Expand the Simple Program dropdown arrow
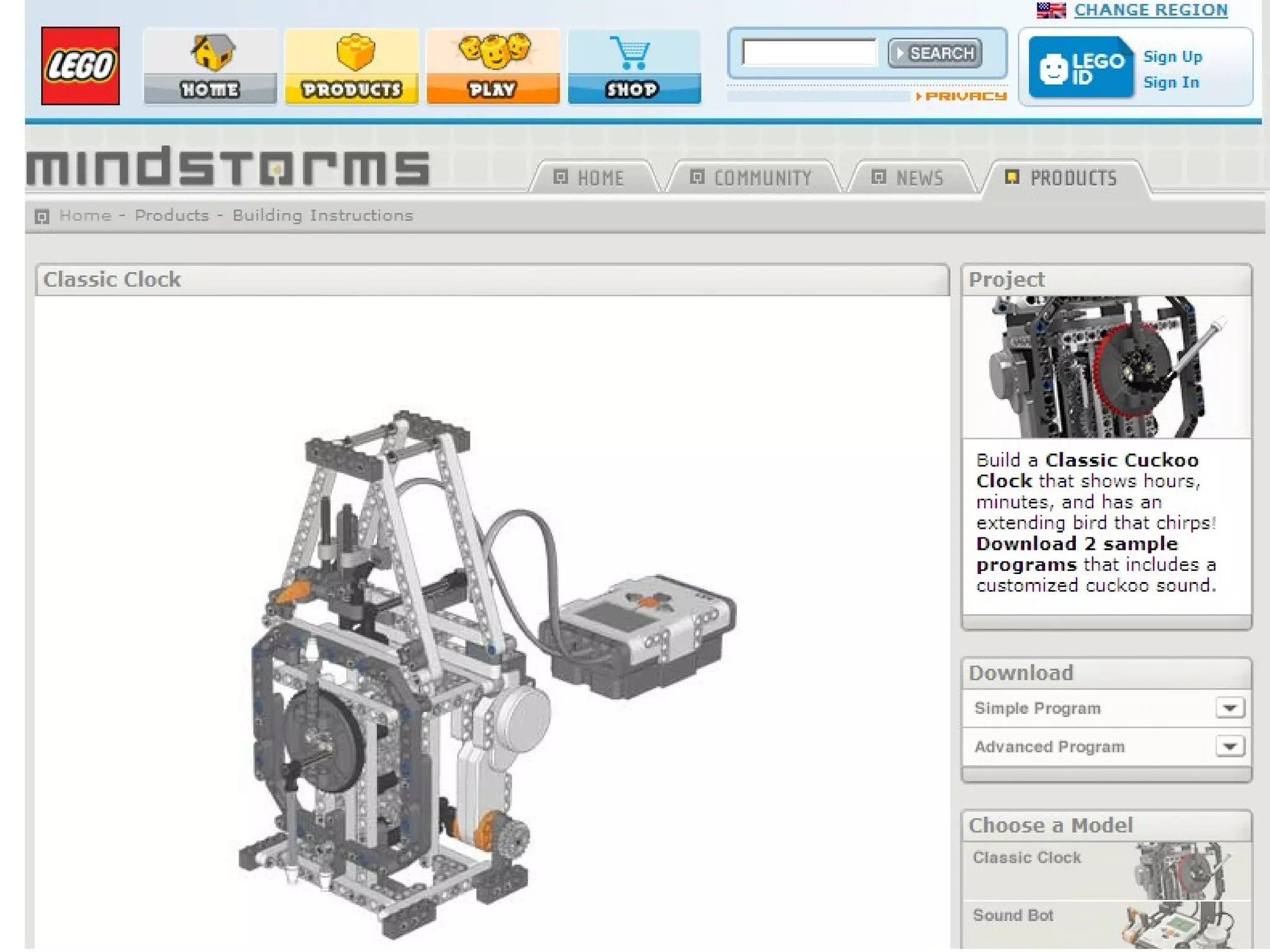 1230,708
